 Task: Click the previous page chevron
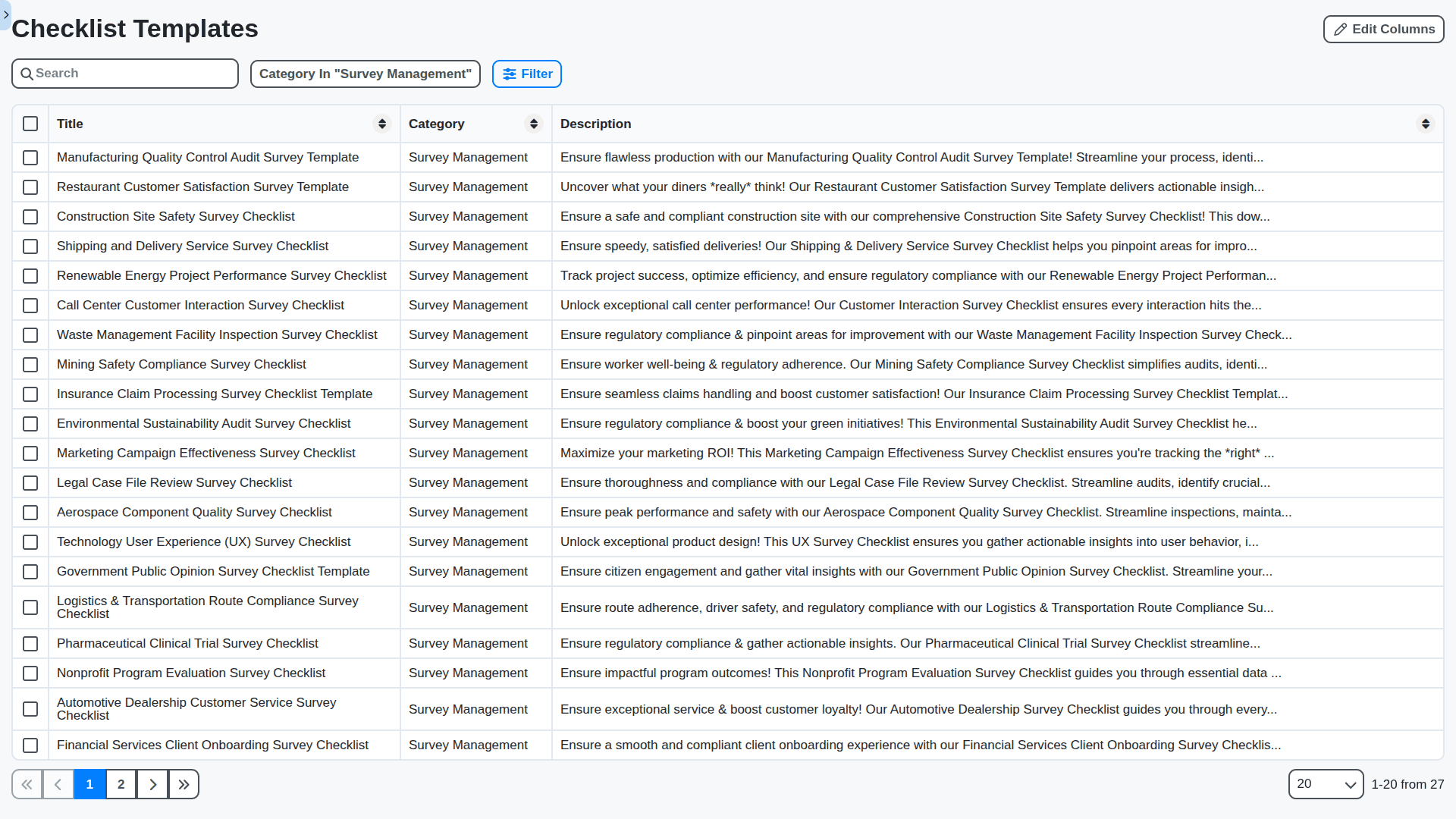click(58, 784)
